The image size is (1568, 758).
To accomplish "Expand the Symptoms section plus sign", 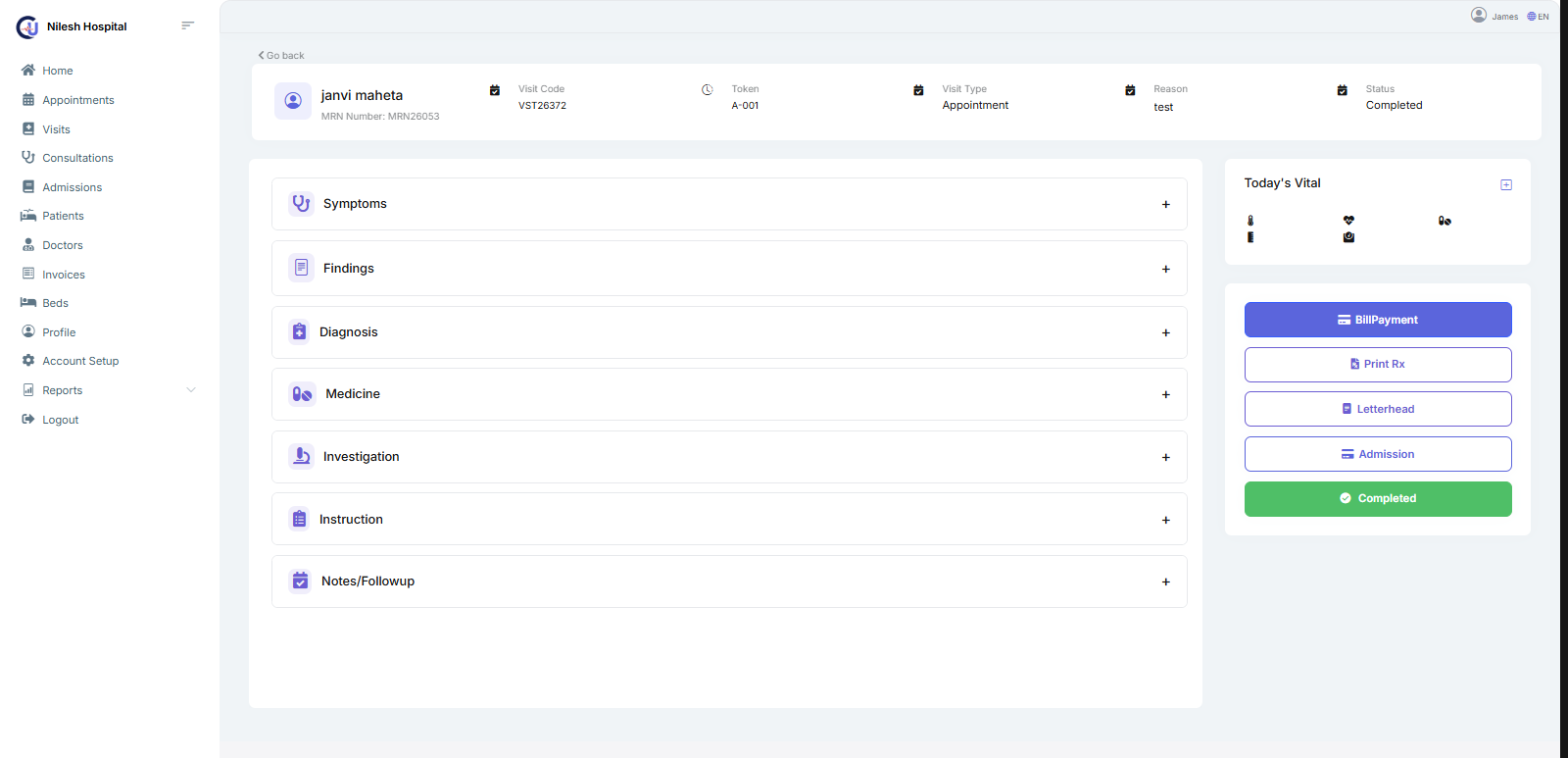I will click(1166, 204).
